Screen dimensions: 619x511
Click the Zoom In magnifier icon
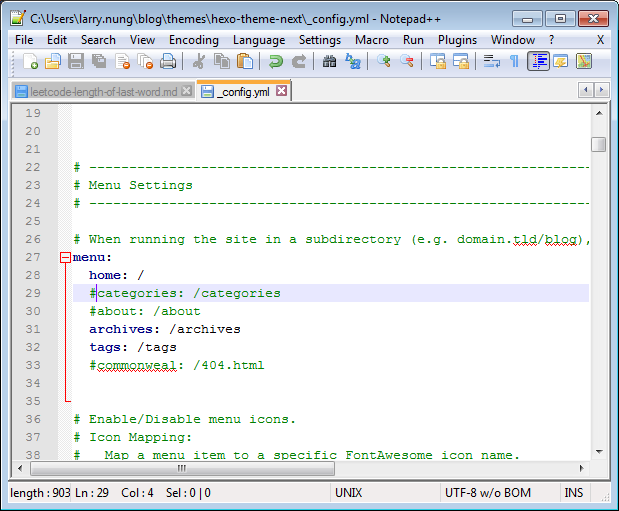[383, 62]
